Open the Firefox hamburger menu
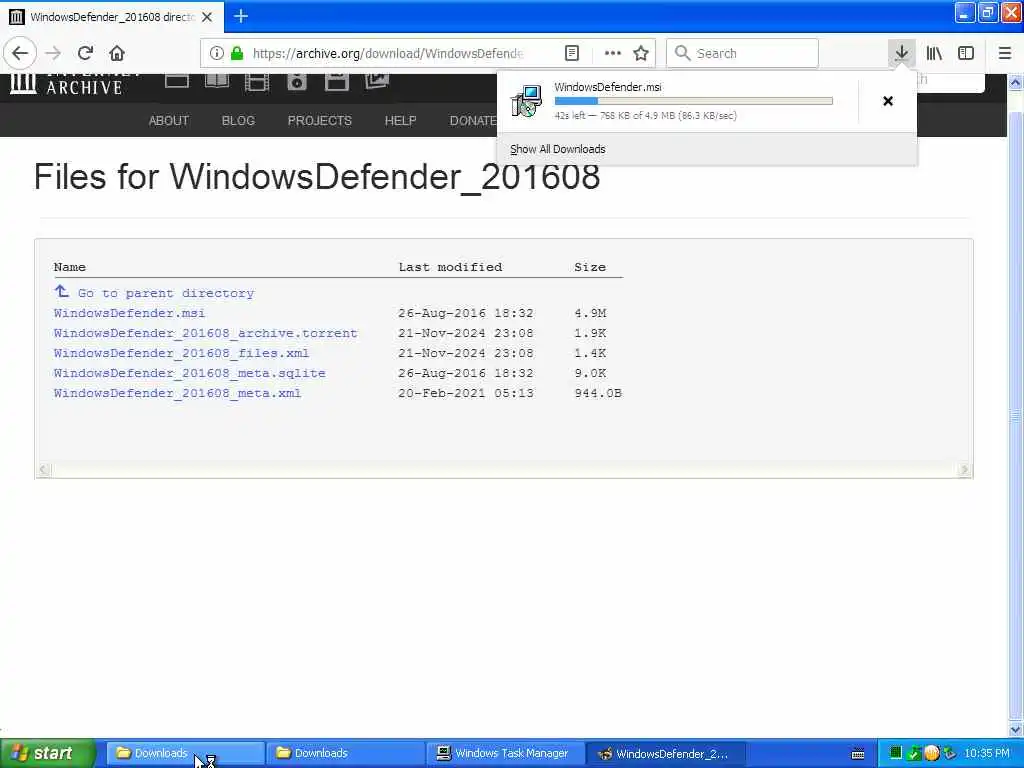This screenshot has height=768, width=1024. tap(1005, 53)
